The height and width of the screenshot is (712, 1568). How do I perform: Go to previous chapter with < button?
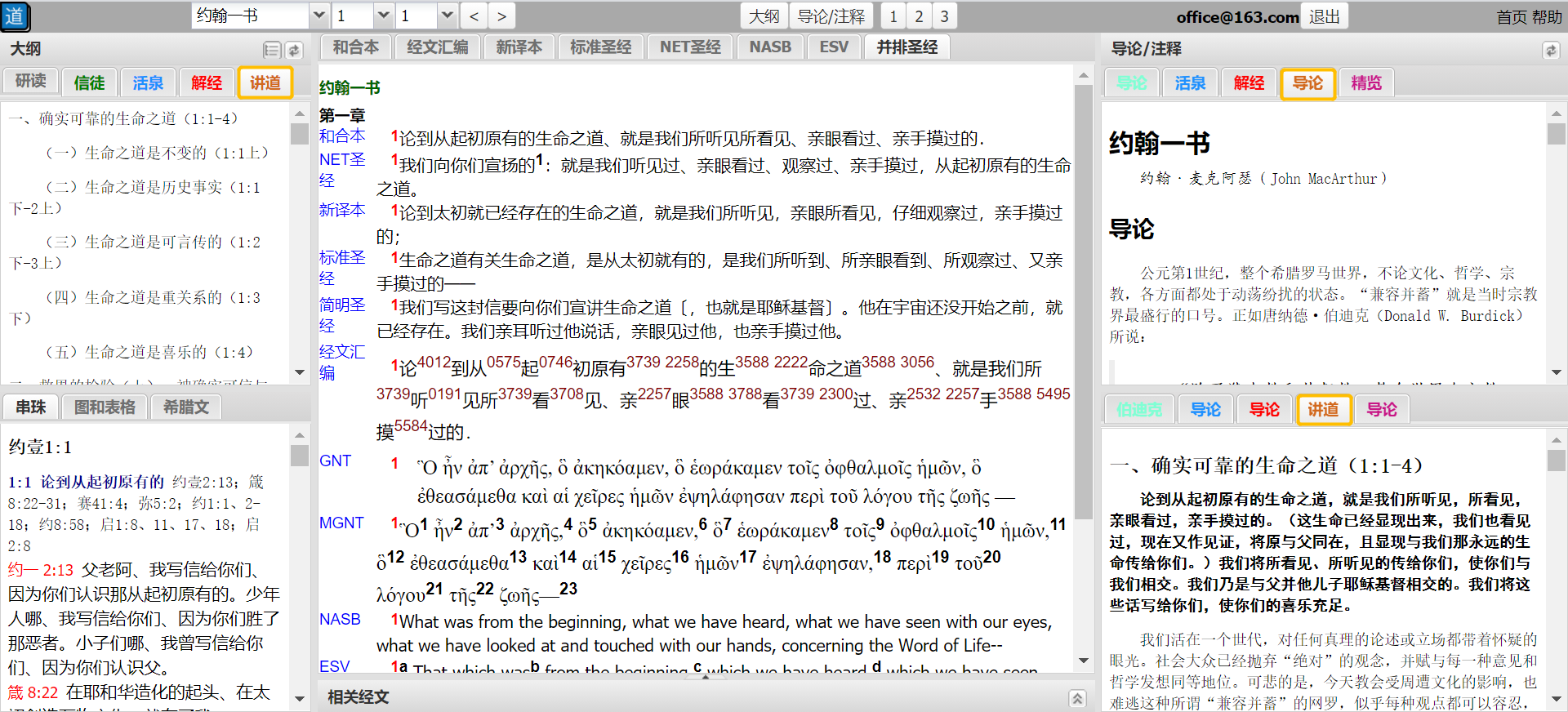click(474, 16)
